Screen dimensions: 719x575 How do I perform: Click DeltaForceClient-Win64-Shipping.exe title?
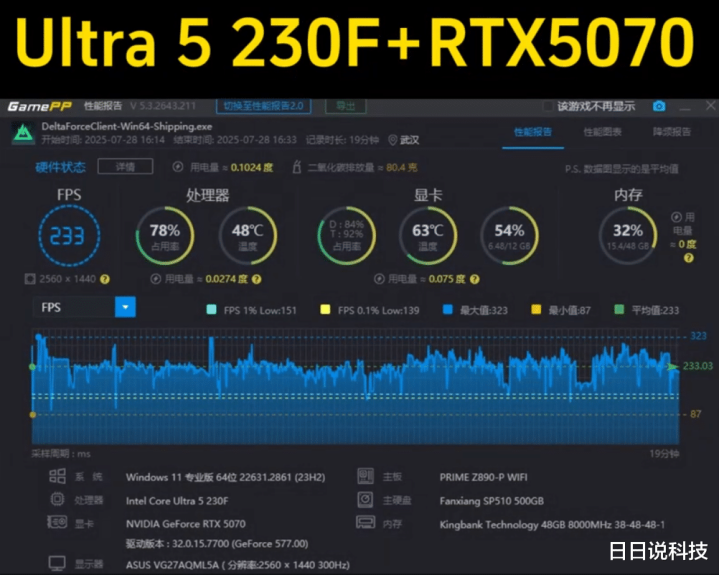[x=127, y=127]
